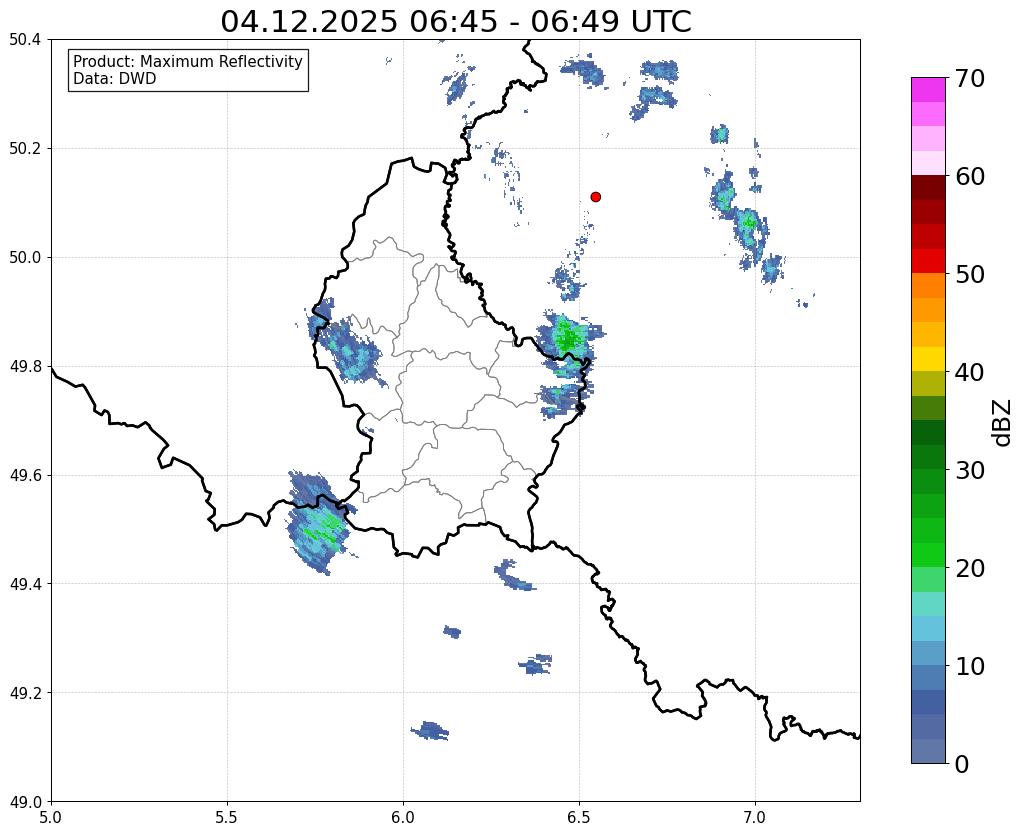Click the colorbar tick label 10
The image size is (1023, 834).
[x=970, y=666]
